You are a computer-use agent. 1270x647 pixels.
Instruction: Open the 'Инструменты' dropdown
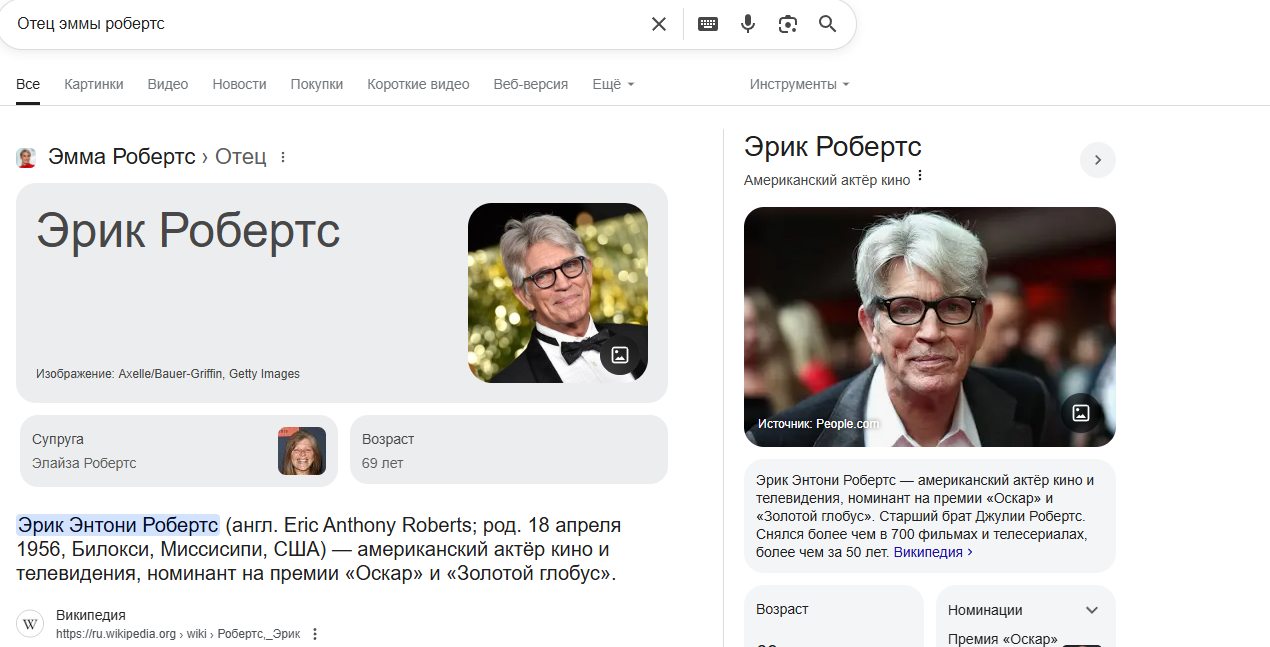[x=799, y=84]
